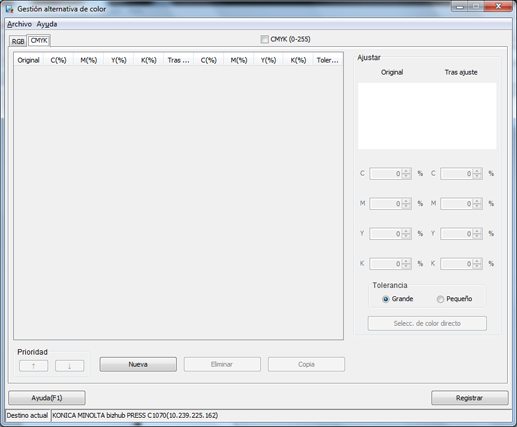
Task: Adjust Tras ajuste K spinner arrows
Action: coord(477,264)
